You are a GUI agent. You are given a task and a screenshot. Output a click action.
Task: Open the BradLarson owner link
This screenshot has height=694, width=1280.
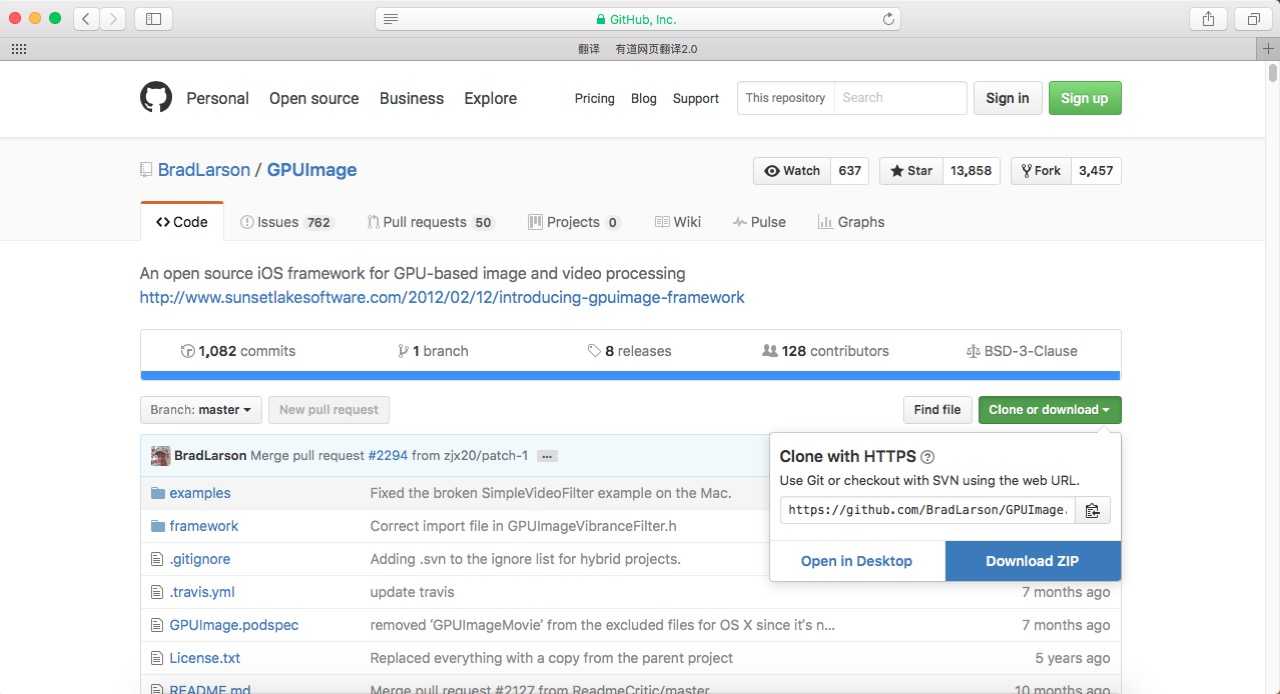click(x=204, y=170)
